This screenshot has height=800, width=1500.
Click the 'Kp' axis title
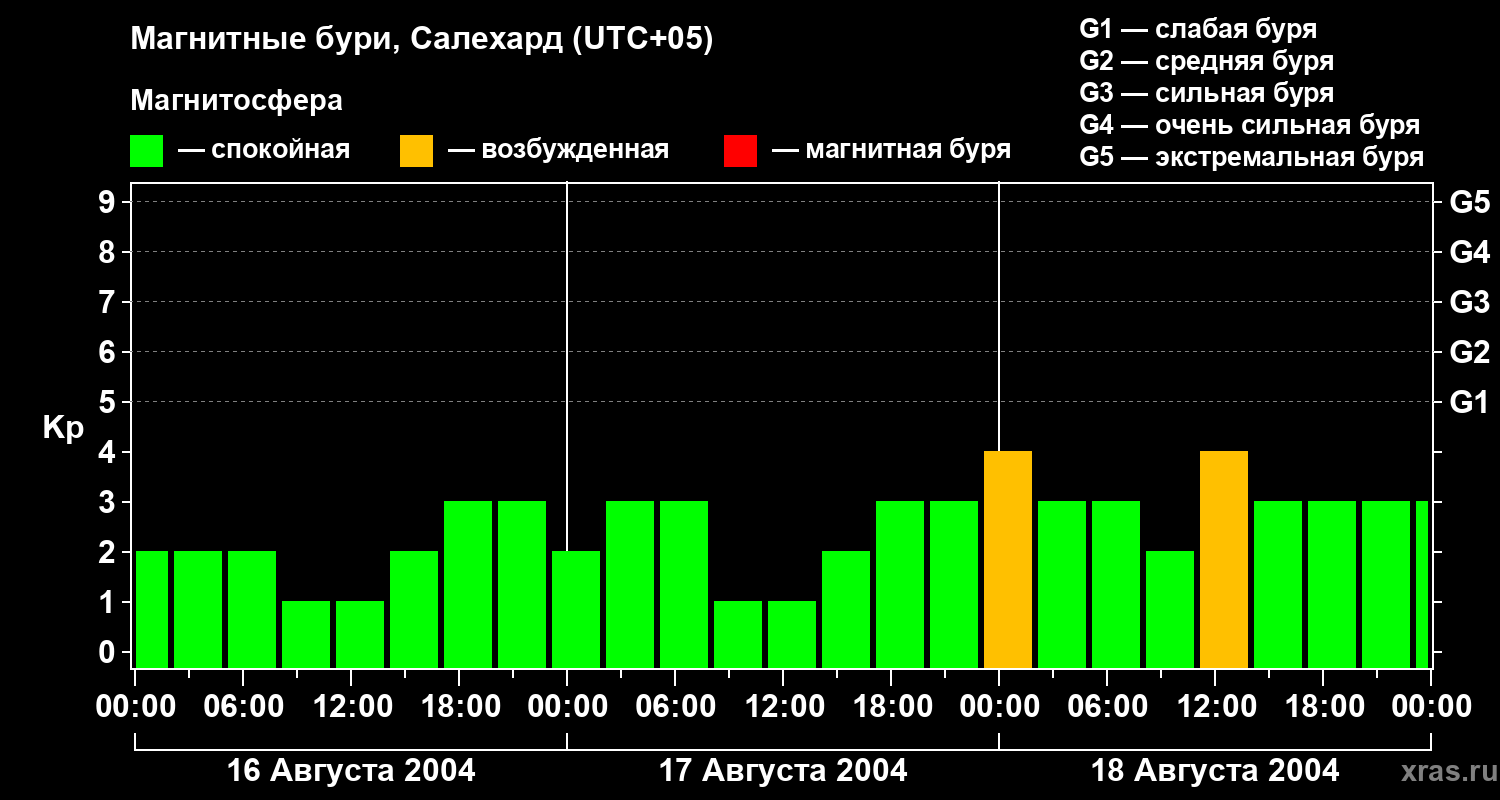64,428
